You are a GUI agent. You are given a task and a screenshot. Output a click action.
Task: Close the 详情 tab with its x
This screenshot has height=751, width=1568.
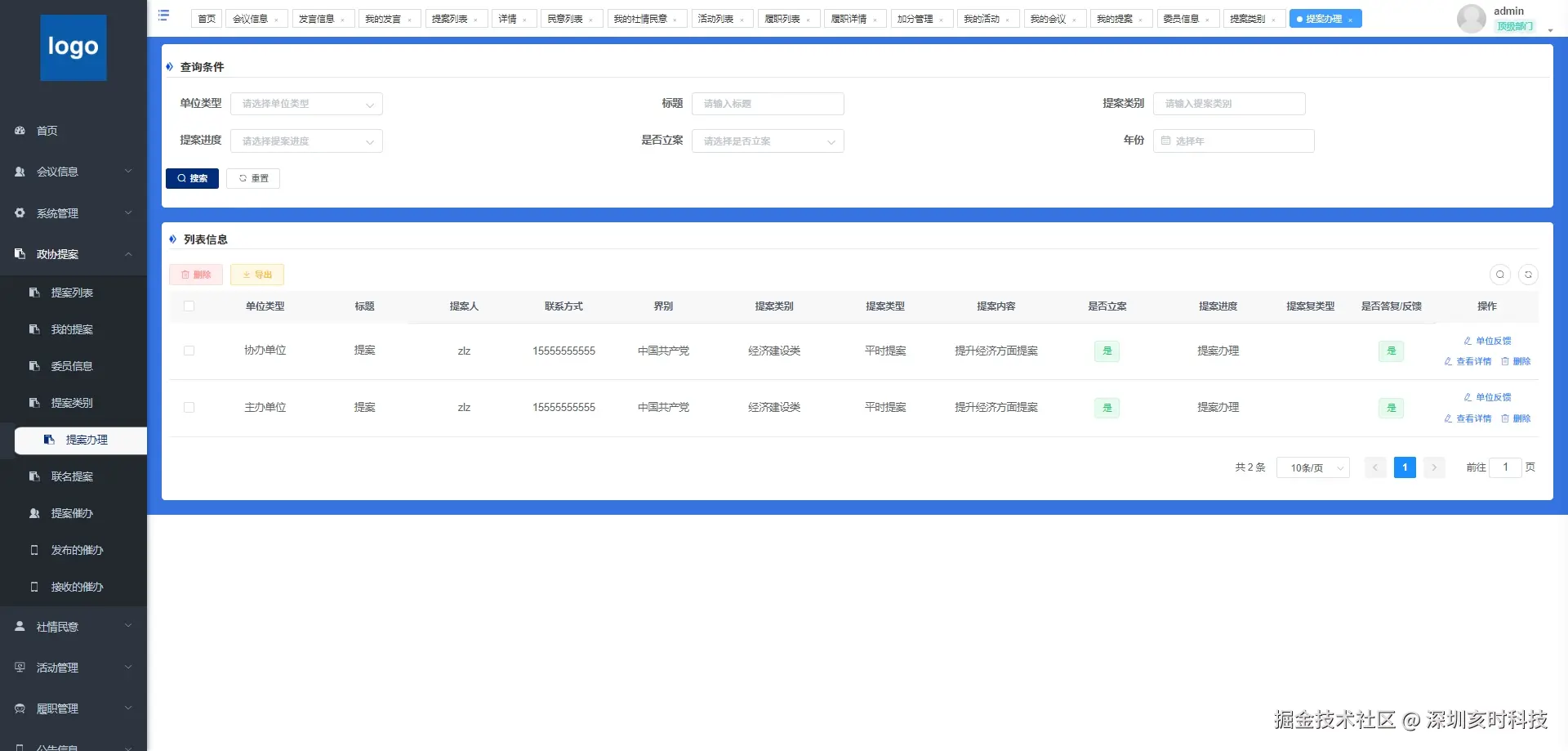coord(524,20)
